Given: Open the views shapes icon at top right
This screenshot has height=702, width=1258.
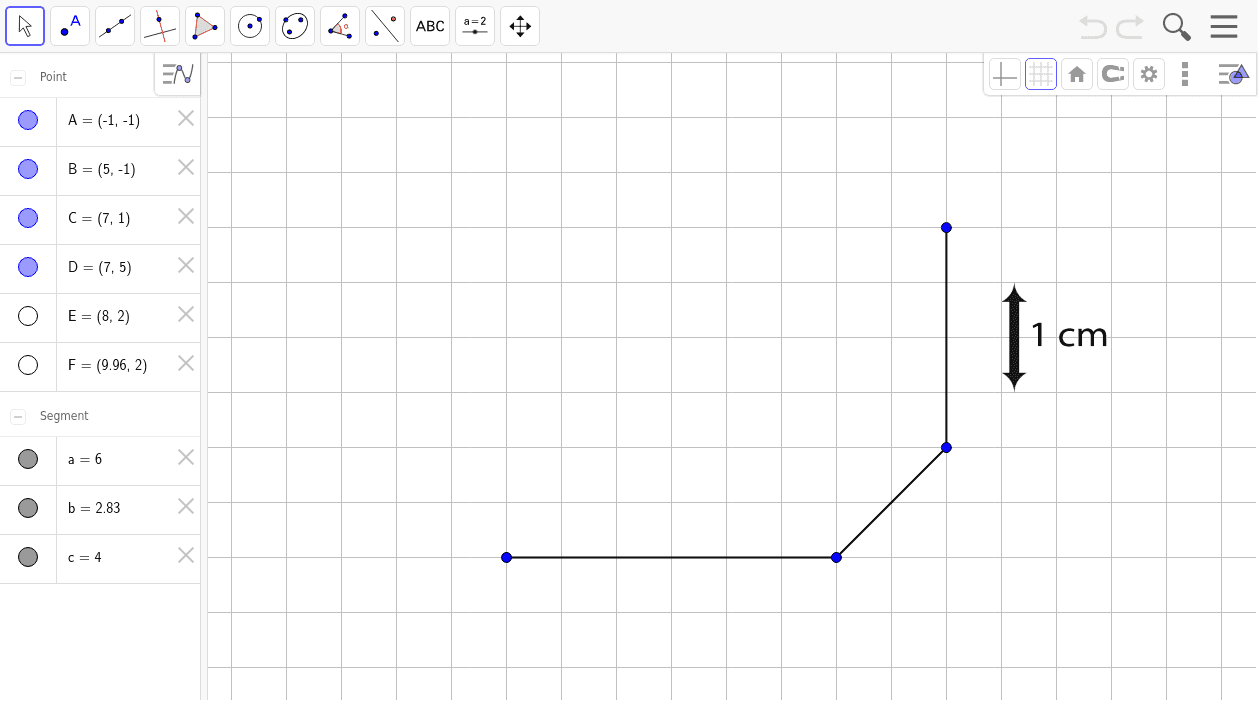Looking at the screenshot, I should tap(1233, 74).
